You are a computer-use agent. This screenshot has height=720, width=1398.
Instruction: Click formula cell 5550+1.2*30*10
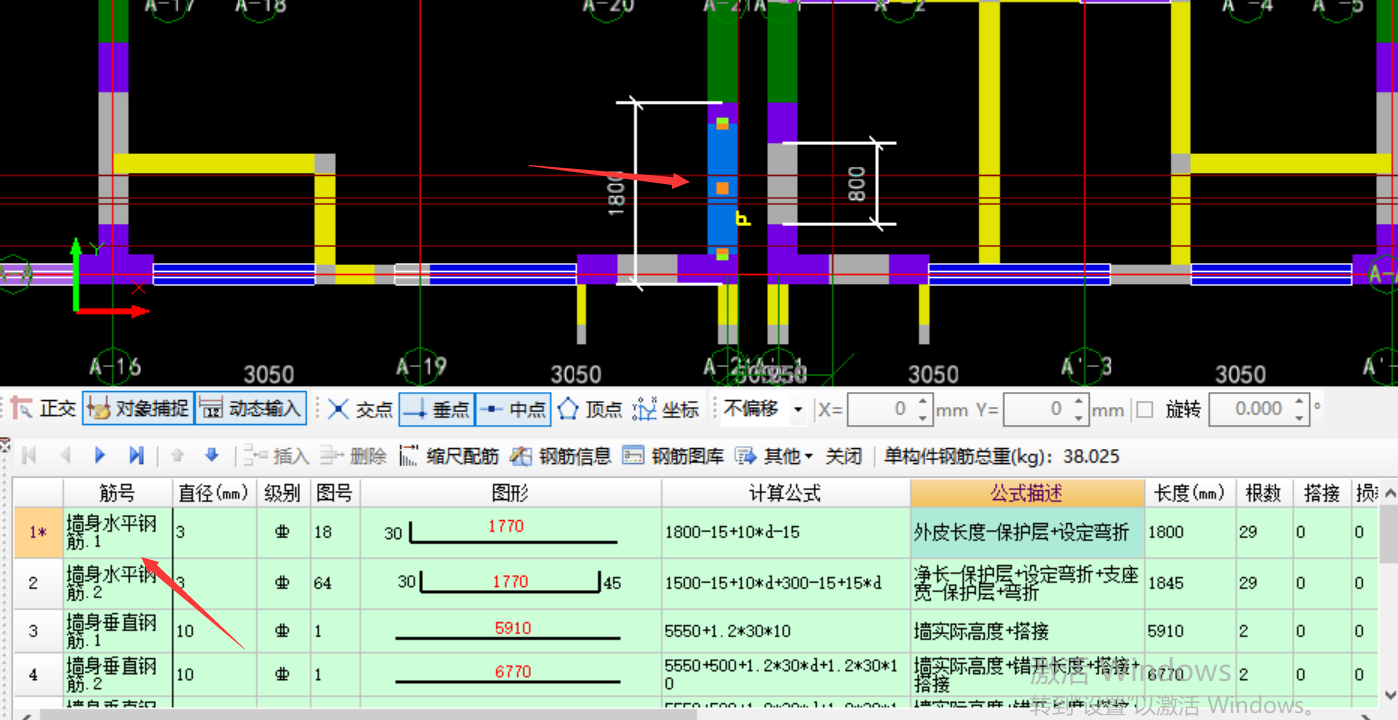click(x=786, y=631)
